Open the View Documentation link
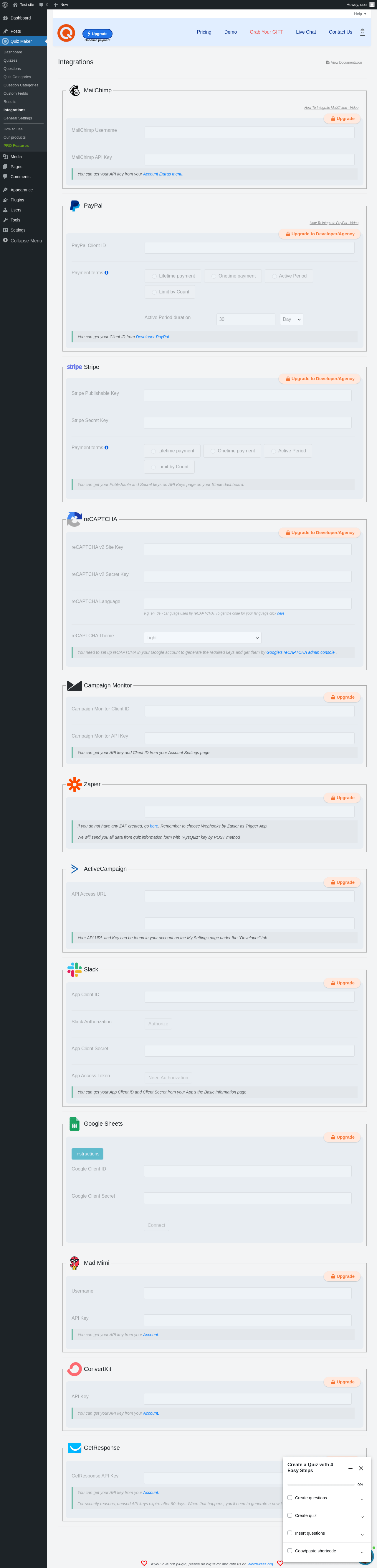Image resolution: width=377 pixels, height=1568 pixels. 346,62
